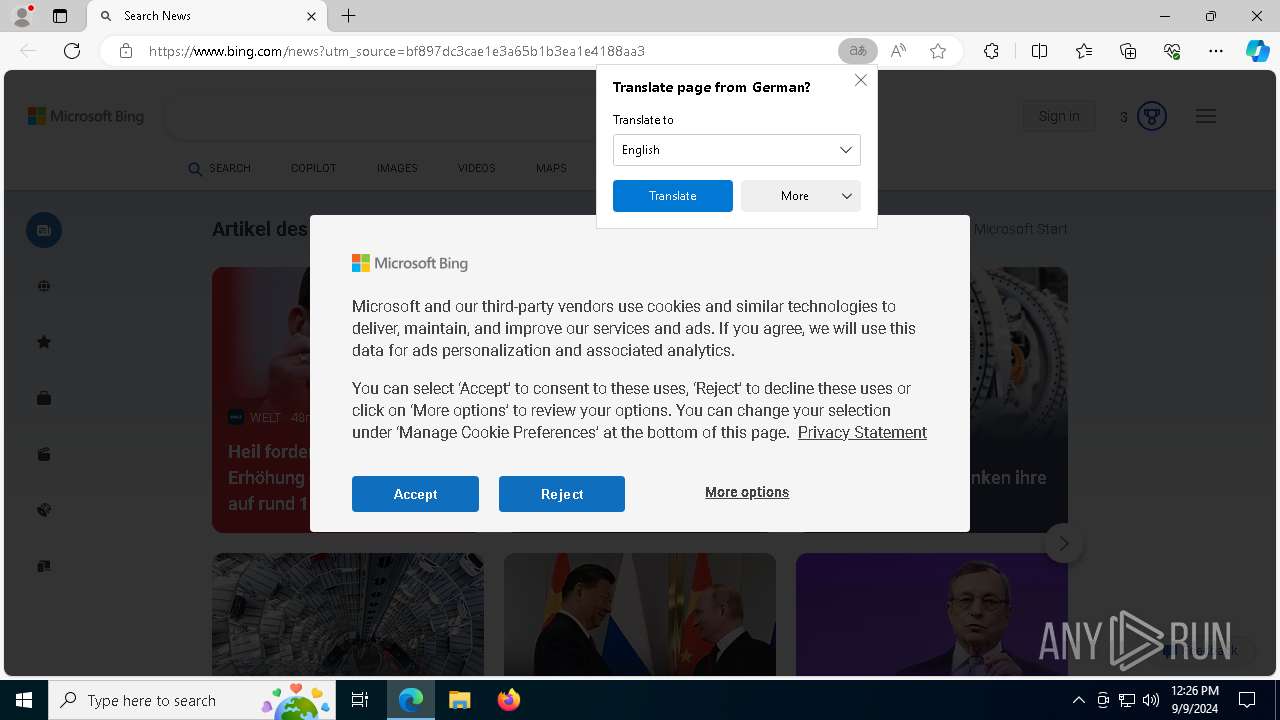The width and height of the screenshot is (1280, 720).
Task: Open a new tab with the plus button
Action: click(348, 16)
